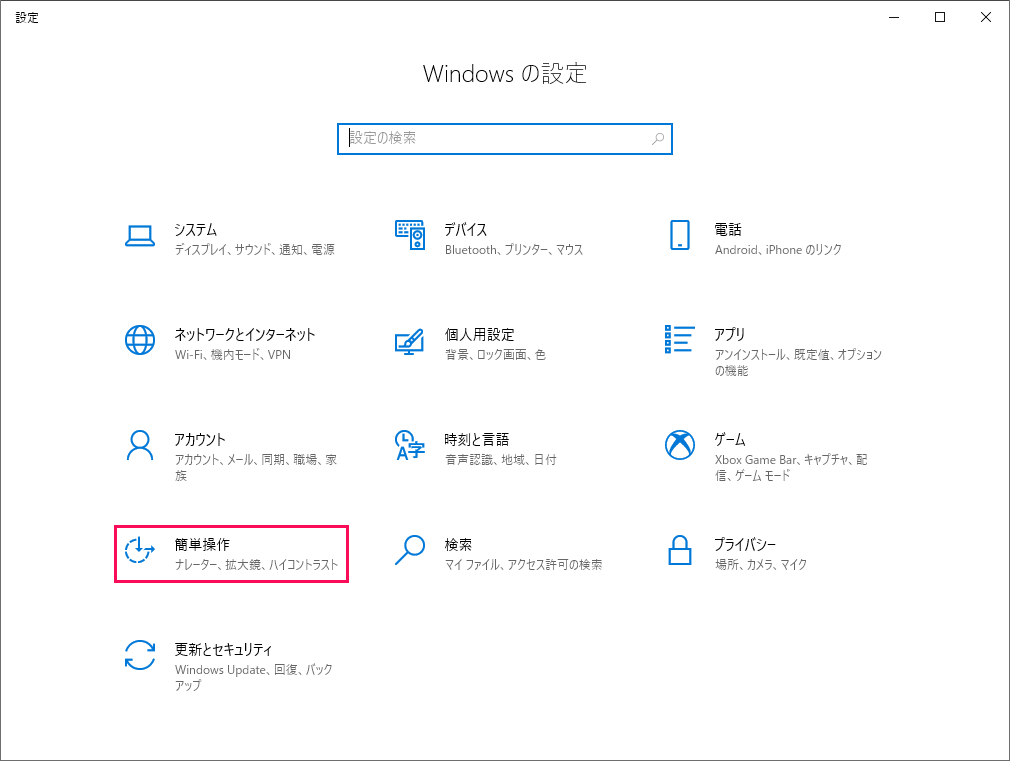Click the 時刻と言語 clock-letter icon
1010x761 pixels.
tap(410, 445)
